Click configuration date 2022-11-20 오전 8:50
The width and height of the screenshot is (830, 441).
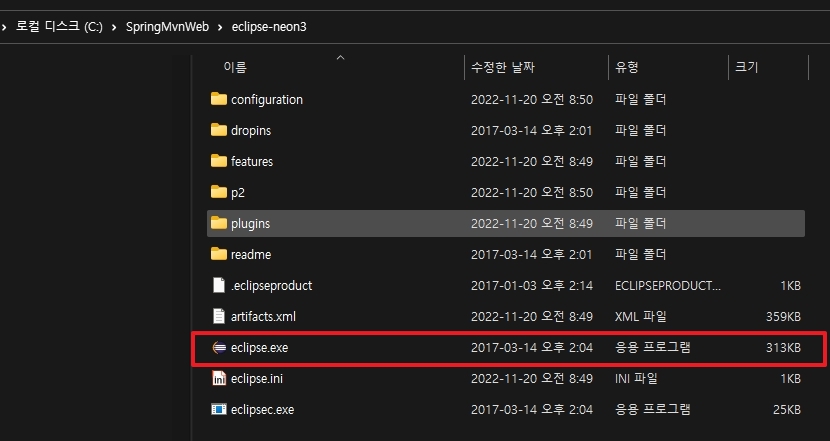pos(531,100)
